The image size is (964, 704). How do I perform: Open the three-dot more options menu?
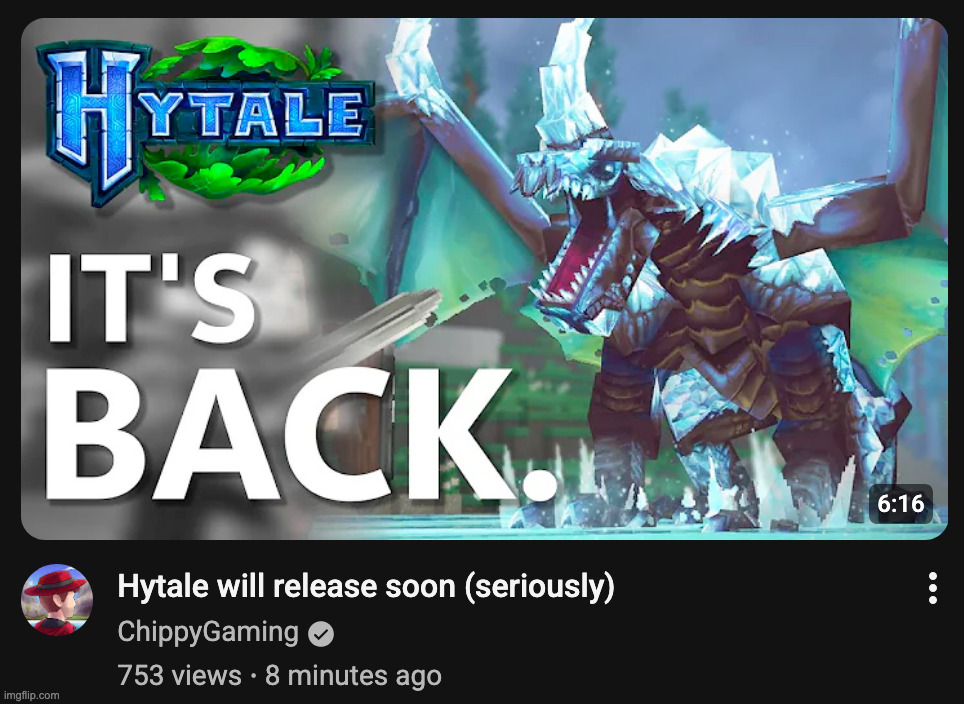coord(933,588)
